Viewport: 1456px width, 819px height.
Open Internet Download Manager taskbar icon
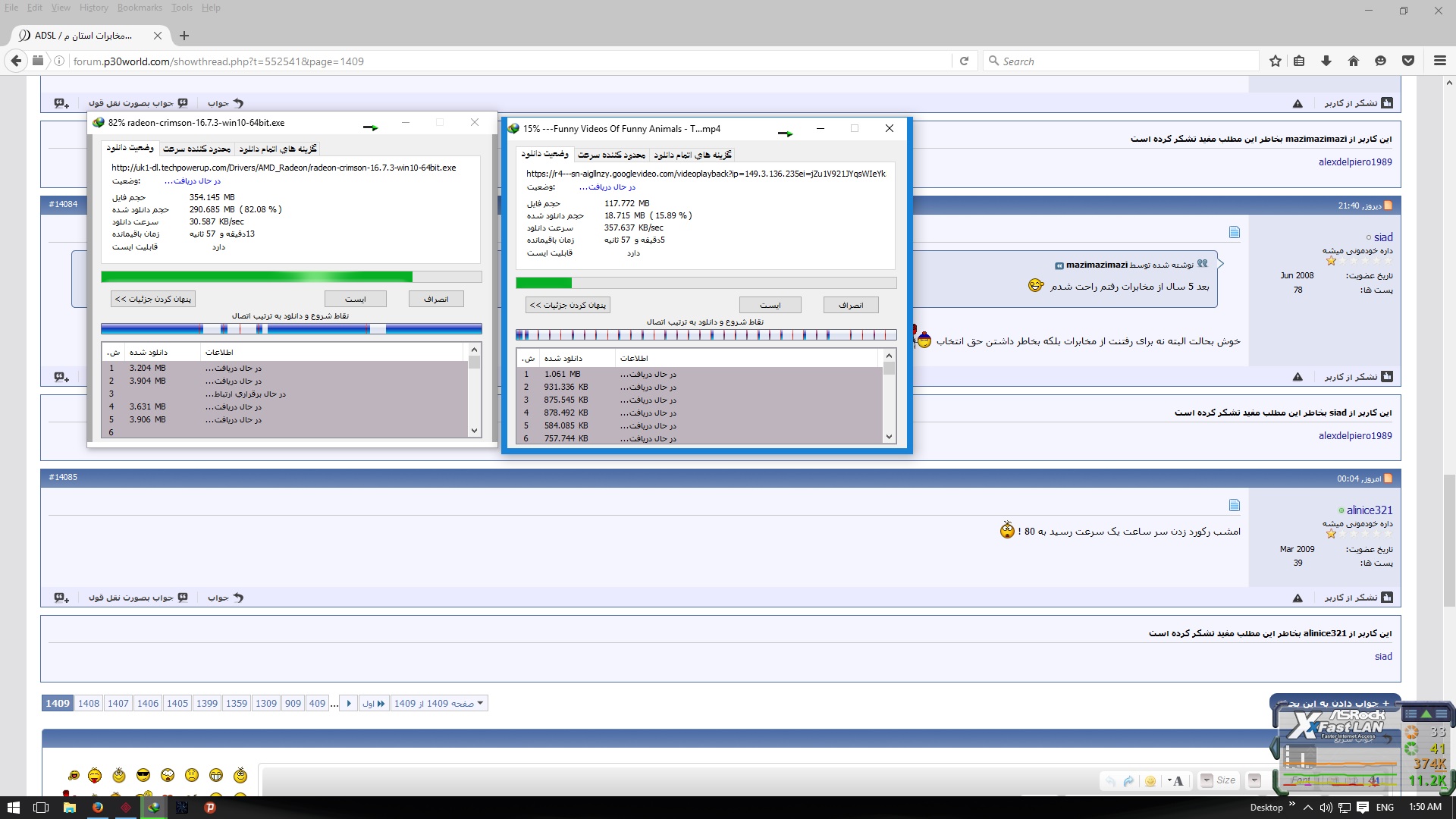pos(154,808)
